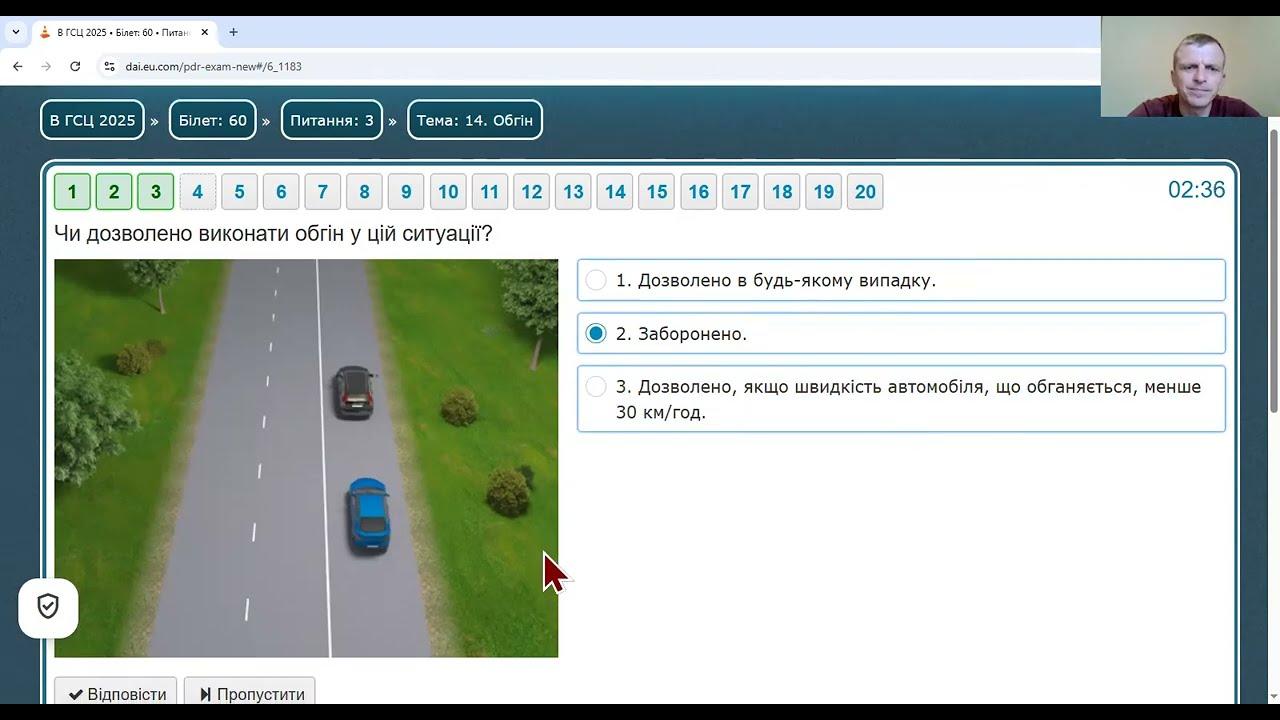Reload the page with the refresh icon

coord(75,66)
